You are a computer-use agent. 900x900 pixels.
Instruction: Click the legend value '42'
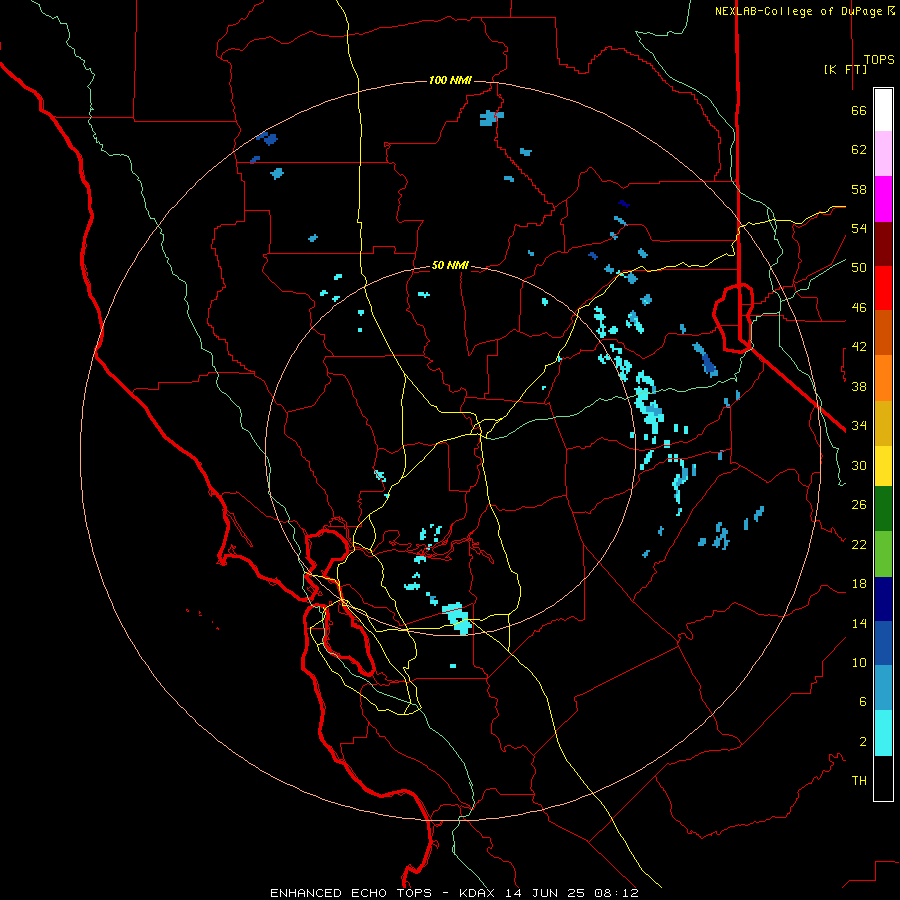[859, 347]
